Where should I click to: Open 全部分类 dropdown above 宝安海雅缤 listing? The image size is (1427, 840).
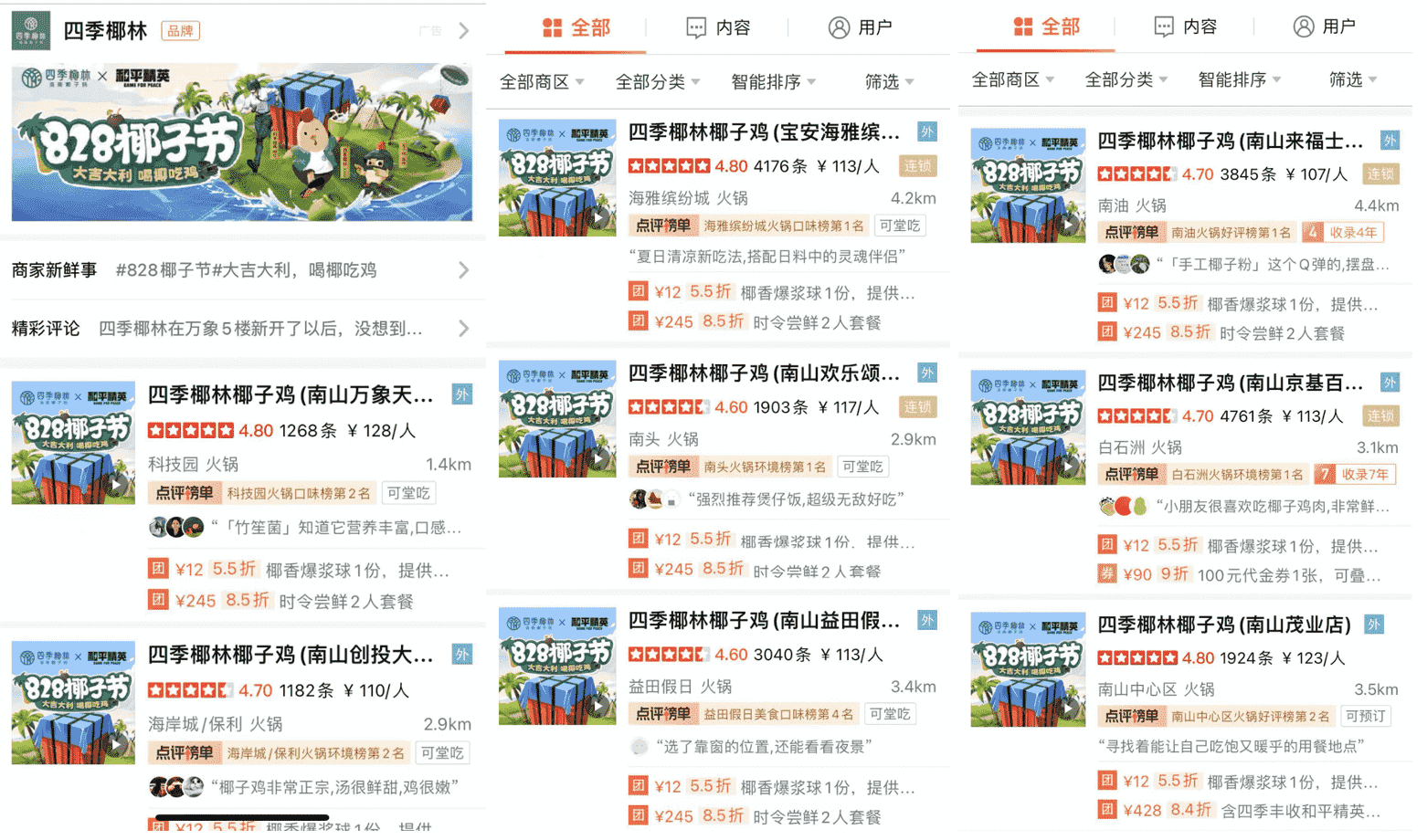pos(658,82)
